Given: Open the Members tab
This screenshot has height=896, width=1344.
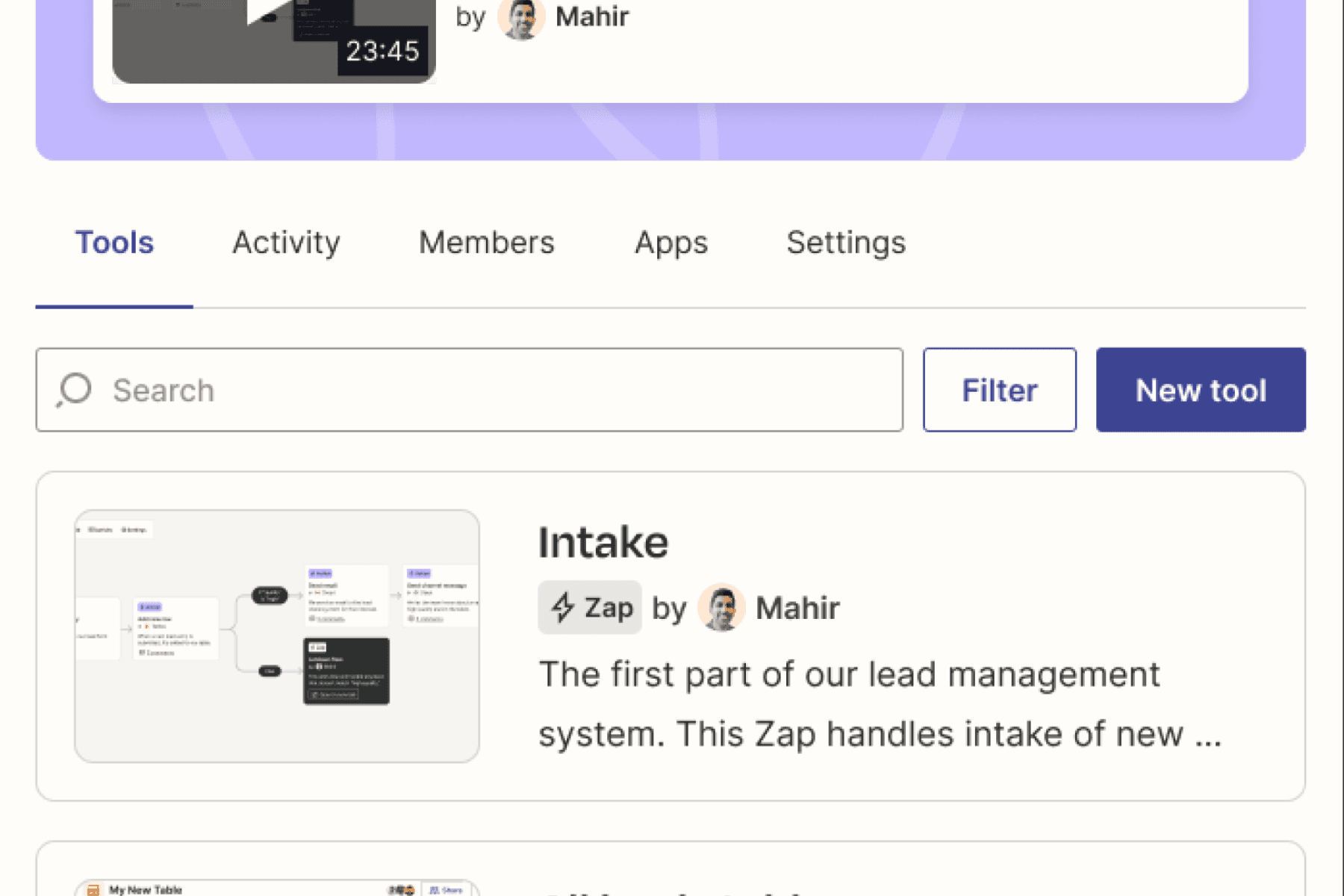Looking at the screenshot, I should point(486,243).
